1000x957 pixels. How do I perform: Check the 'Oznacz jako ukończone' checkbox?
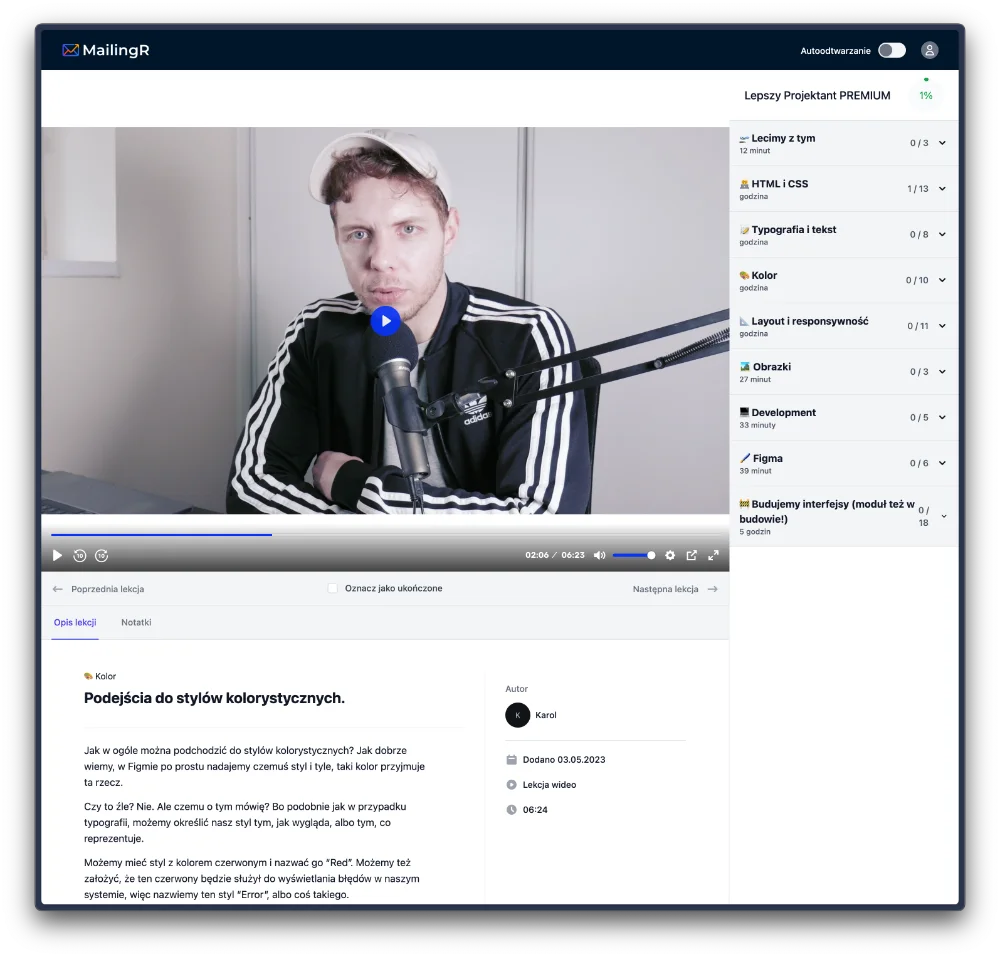pyautogui.click(x=333, y=589)
